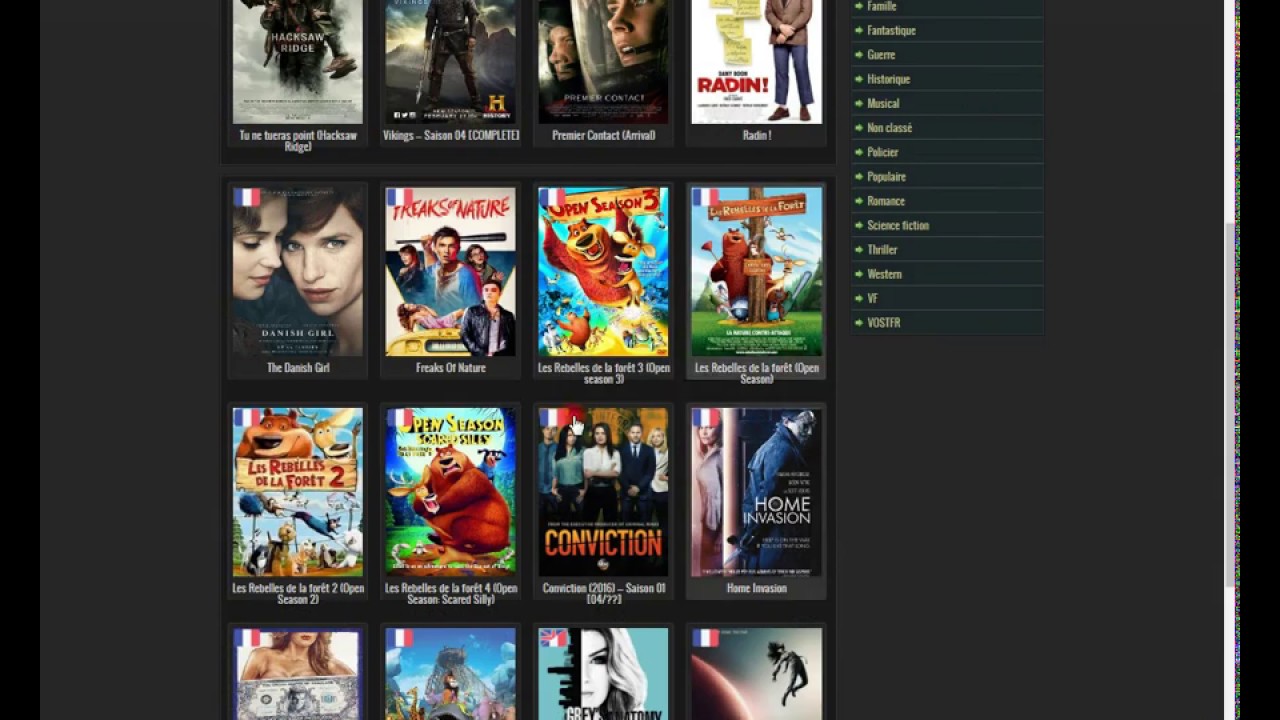Click 'Freaks Of Nature' title link
1280x720 pixels.
pyautogui.click(x=451, y=368)
